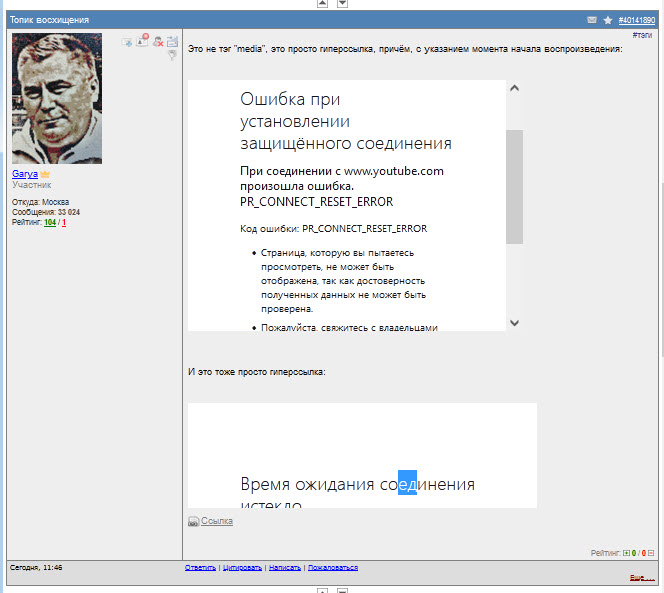Screen dimensions: 664x593
Task: Click the envelope icon in the post header
Action: (592, 20)
